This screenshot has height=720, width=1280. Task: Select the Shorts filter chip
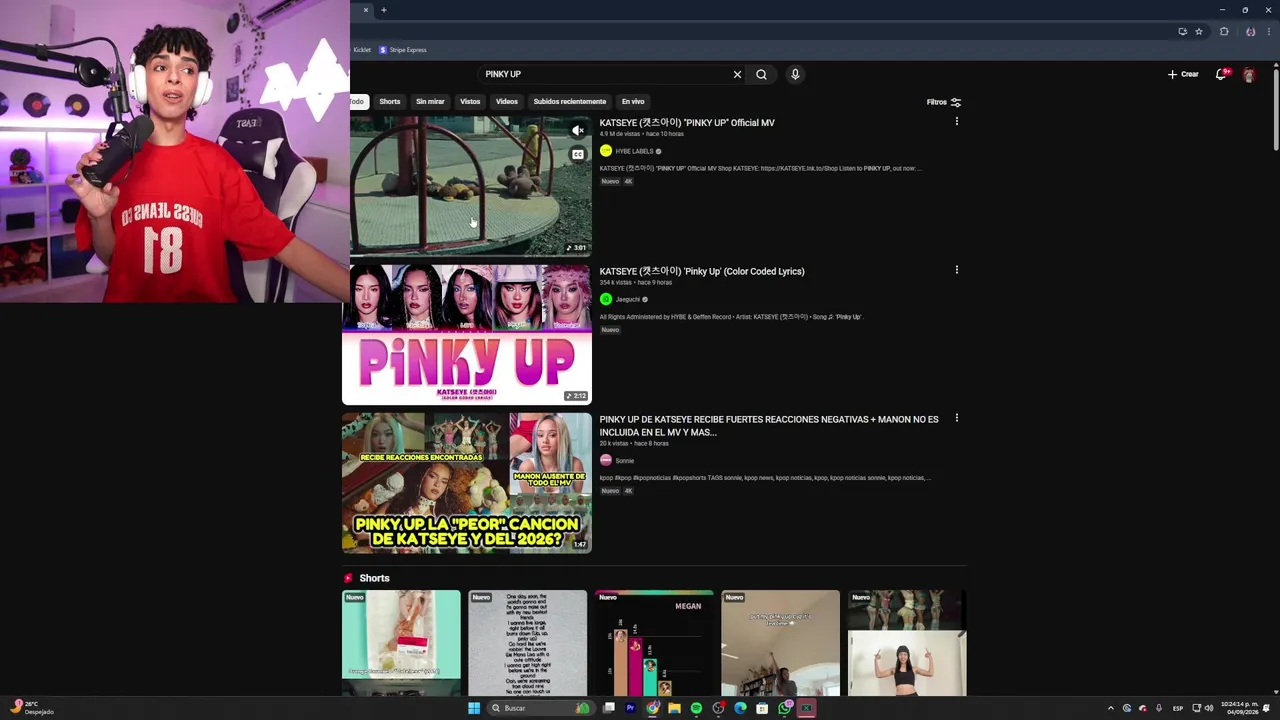(390, 101)
